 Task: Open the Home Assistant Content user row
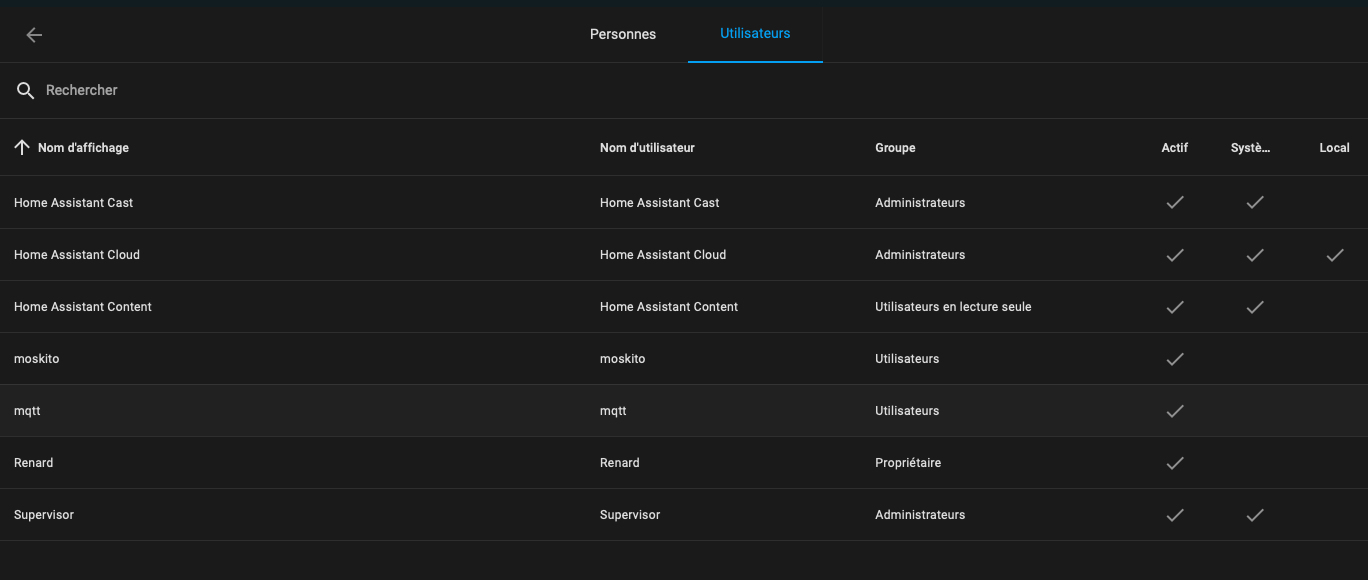[x=684, y=307]
